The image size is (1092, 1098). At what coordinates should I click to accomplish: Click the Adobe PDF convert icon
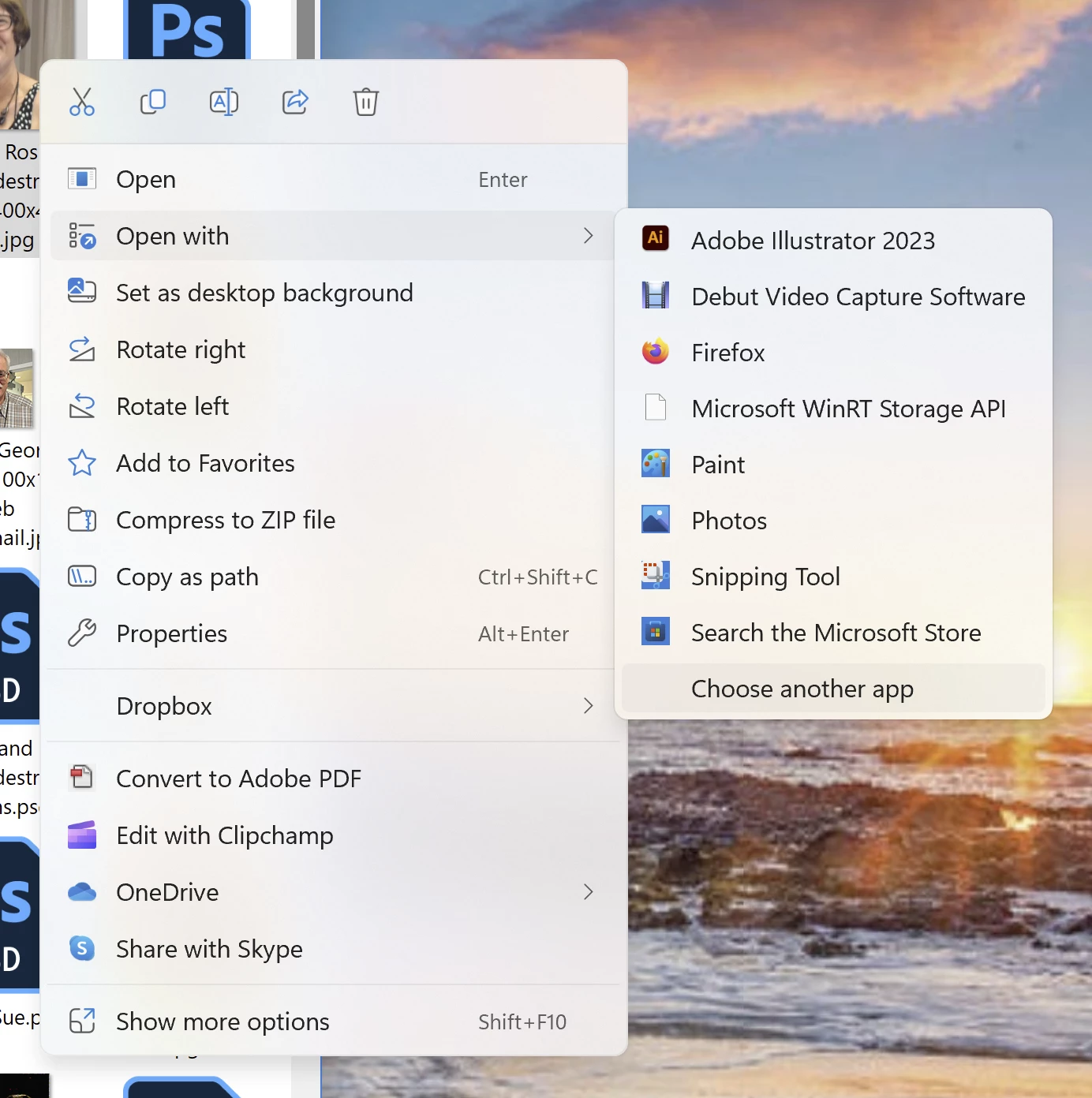tap(82, 777)
